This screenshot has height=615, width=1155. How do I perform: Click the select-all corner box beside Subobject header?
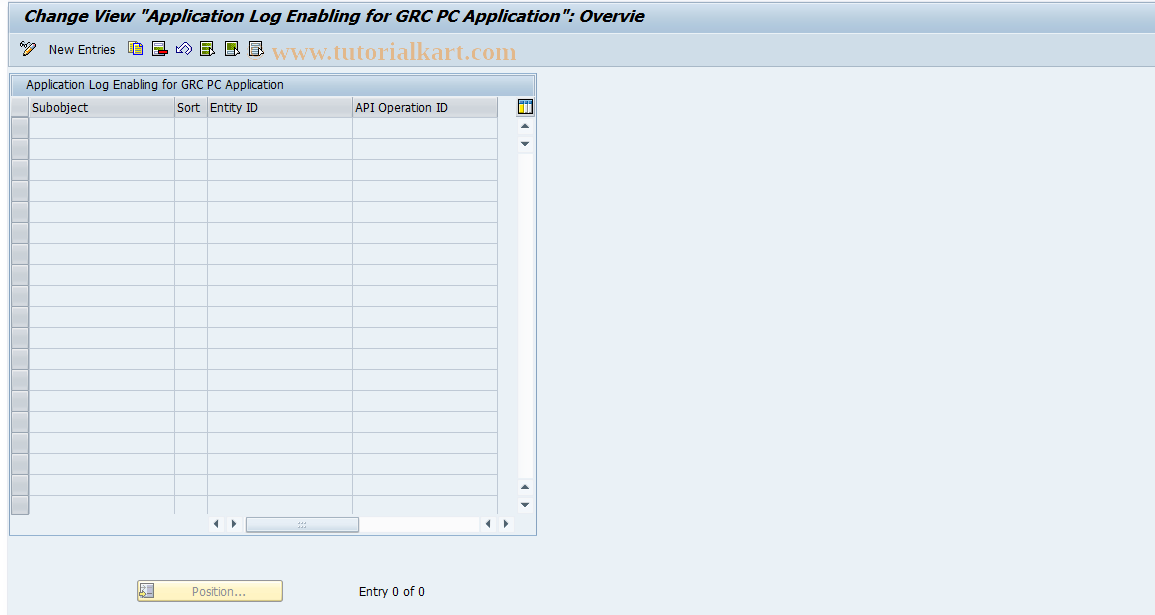click(x=20, y=108)
